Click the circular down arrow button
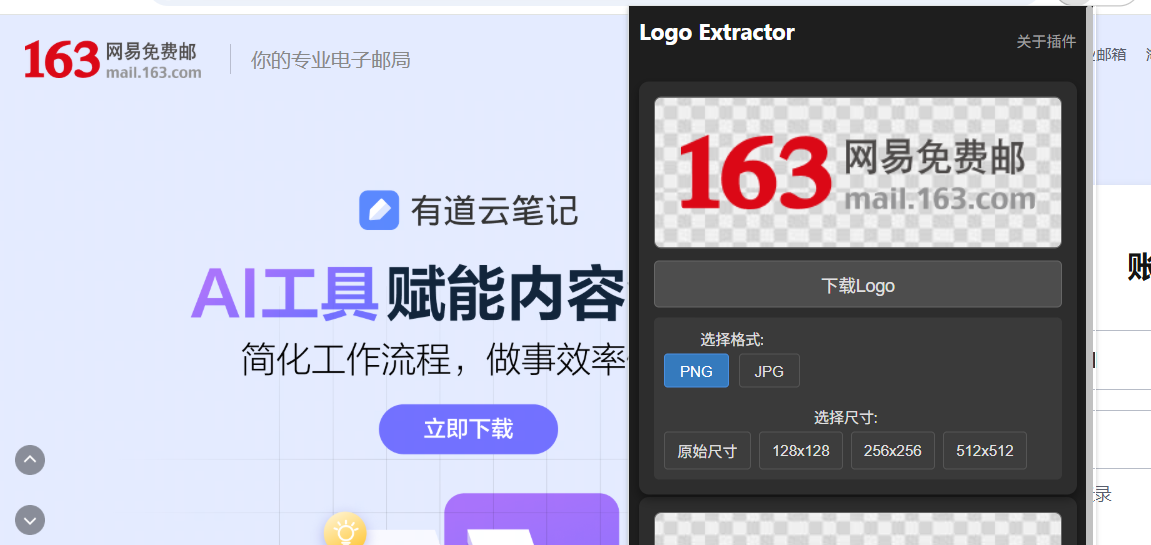This screenshot has height=545, width=1151. click(30, 520)
